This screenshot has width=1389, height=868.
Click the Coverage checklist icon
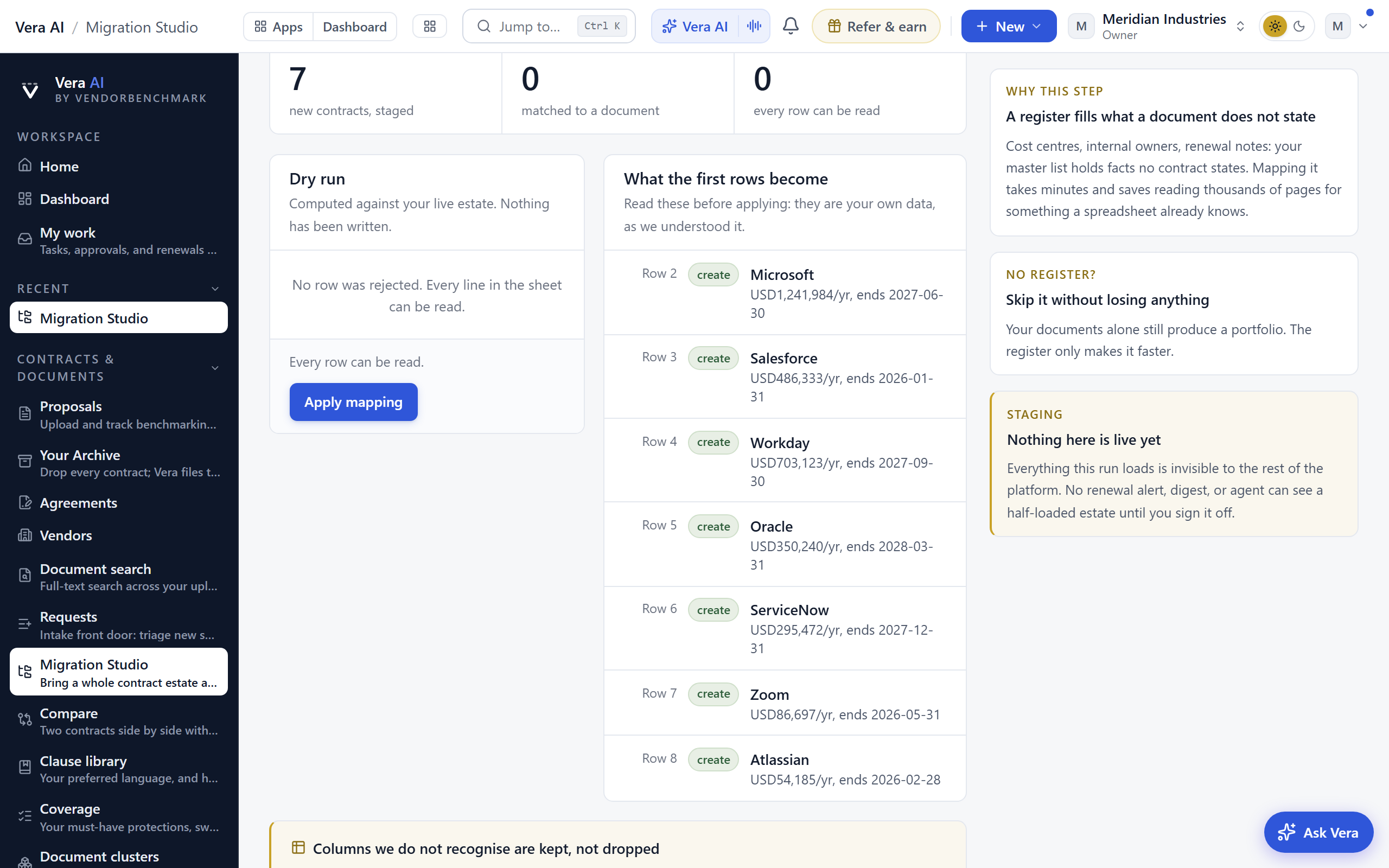(x=24, y=816)
